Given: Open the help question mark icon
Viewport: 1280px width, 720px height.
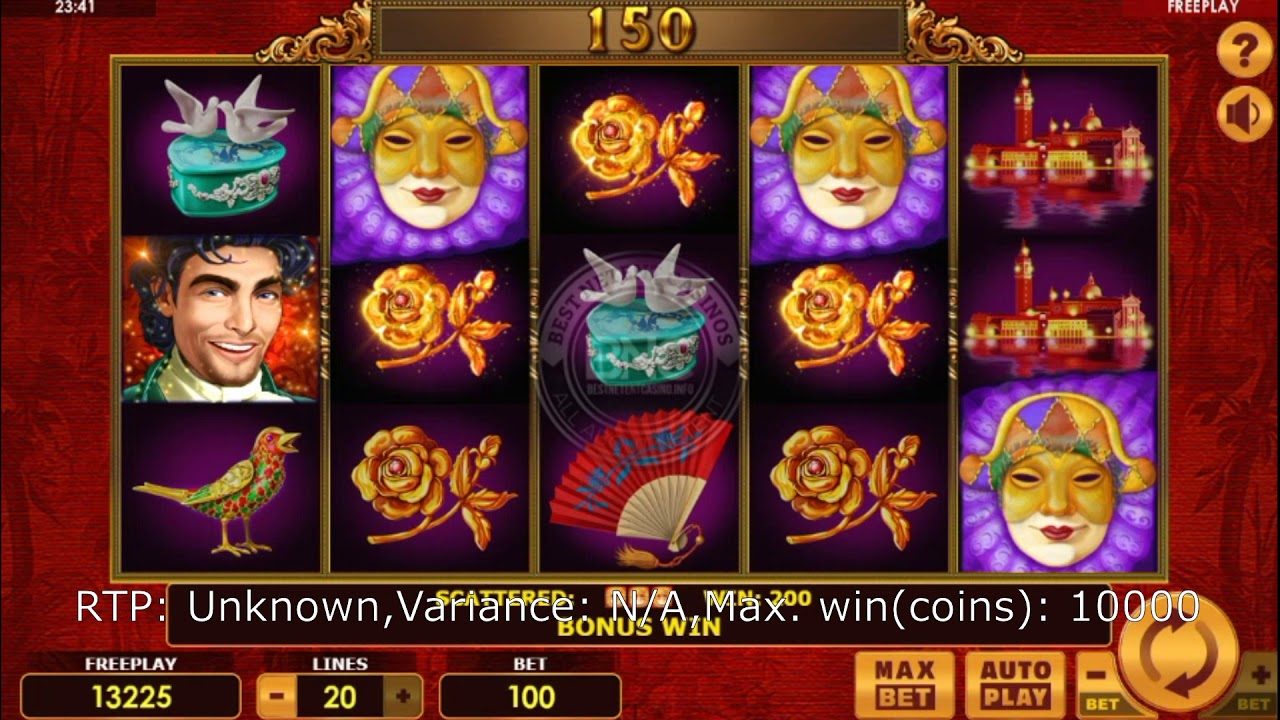Looking at the screenshot, I should [x=1244, y=49].
